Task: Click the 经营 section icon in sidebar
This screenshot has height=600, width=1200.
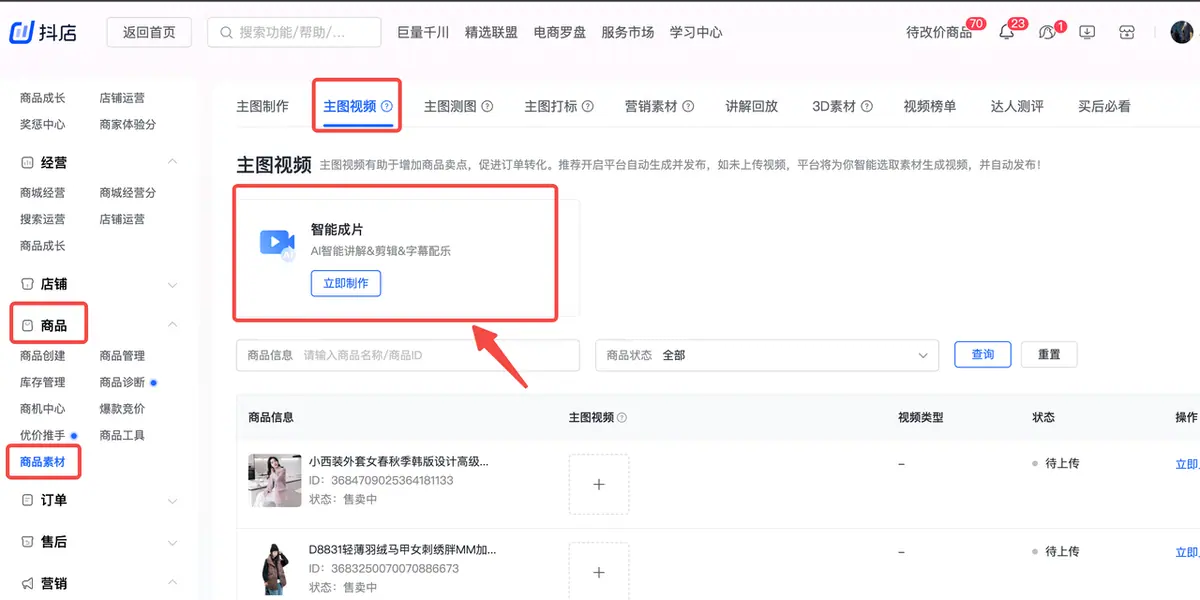Action: click(x=27, y=162)
